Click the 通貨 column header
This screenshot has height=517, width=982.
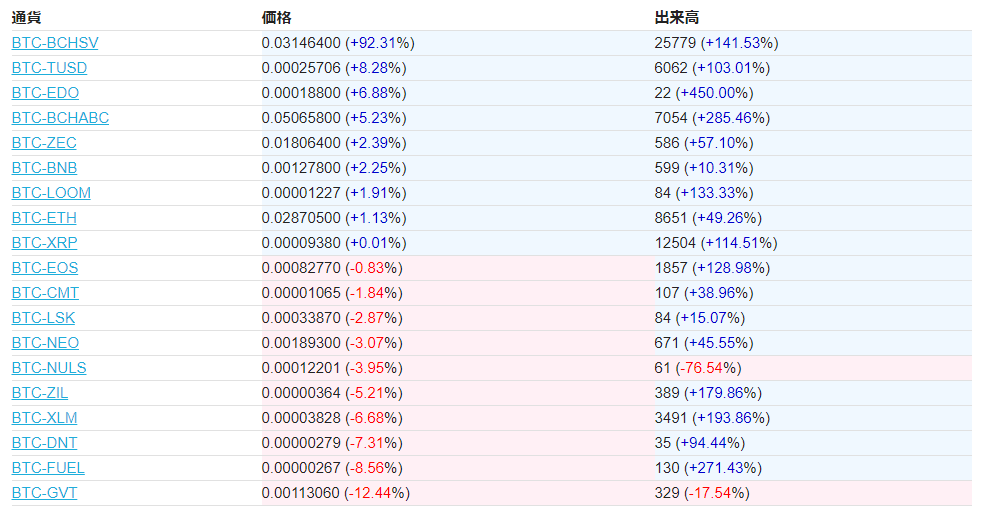pos(27,17)
